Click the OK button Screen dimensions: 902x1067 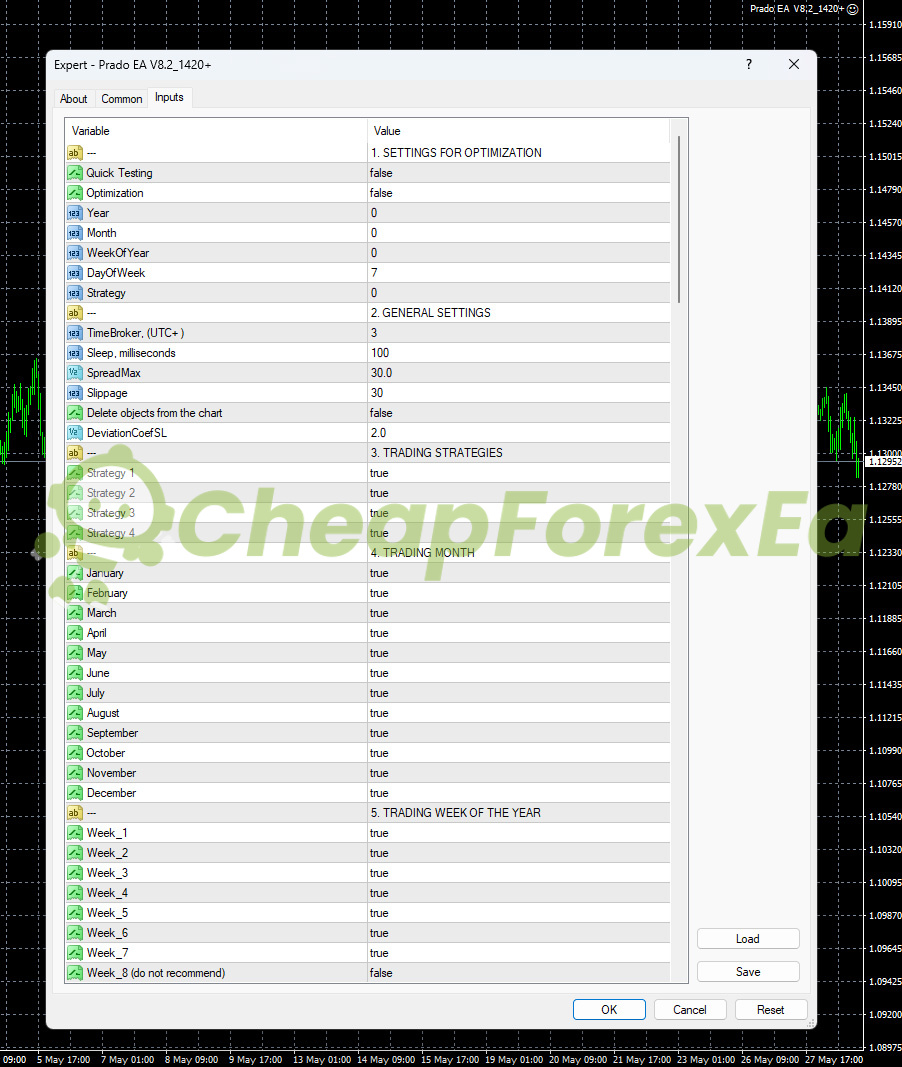(x=609, y=1010)
